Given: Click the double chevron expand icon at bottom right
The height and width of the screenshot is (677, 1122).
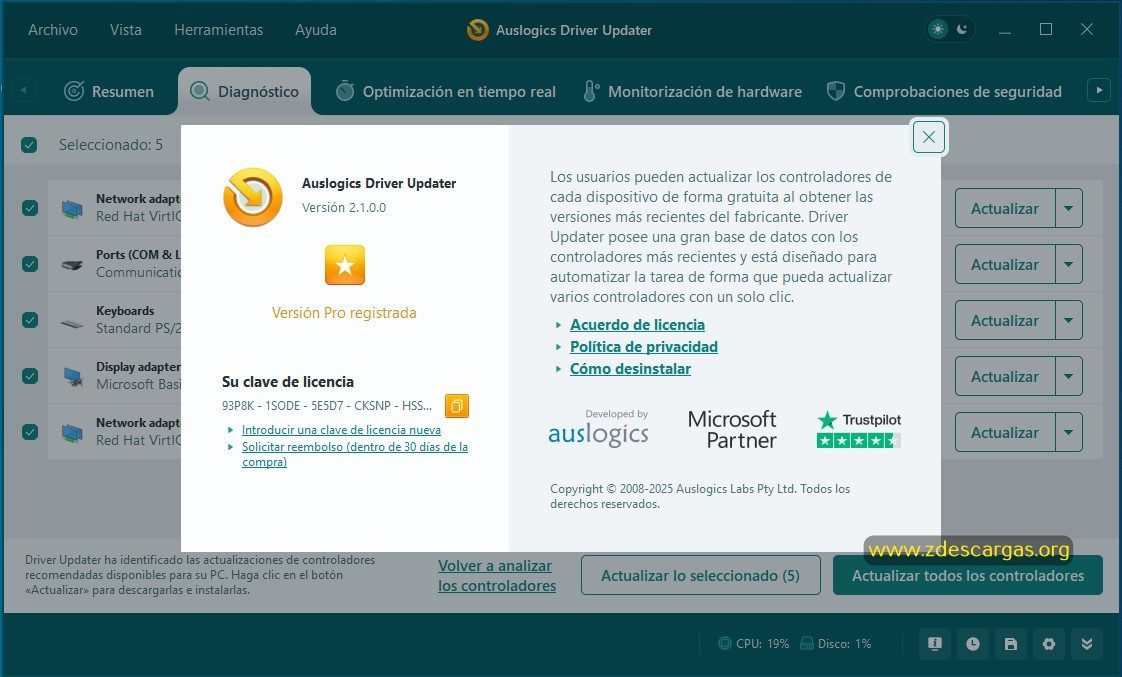Looking at the screenshot, I should 1086,644.
